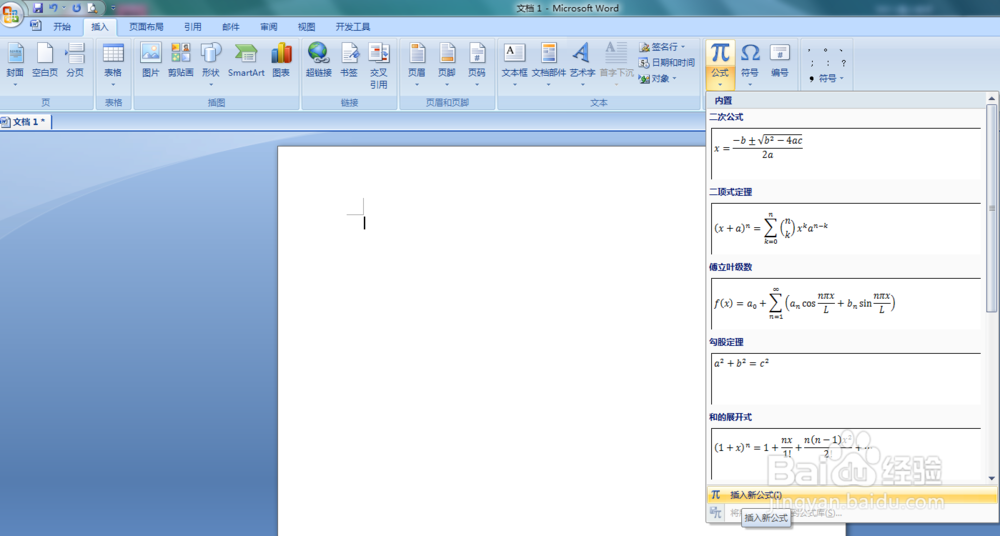Switch to the 开始 ribbon tab
Screen dimensions: 1000x536
(x=62, y=27)
